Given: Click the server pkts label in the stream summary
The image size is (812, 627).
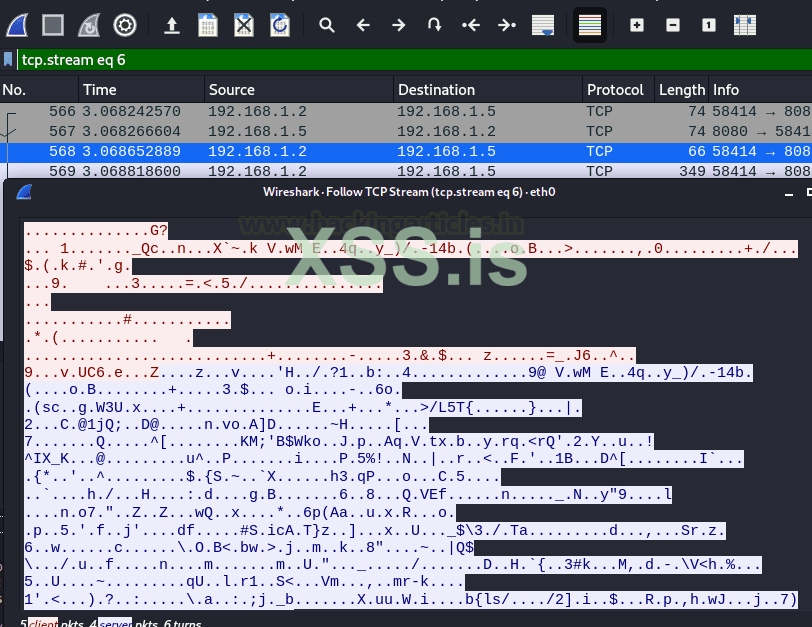Looking at the screenshot, I should (115, 623).
